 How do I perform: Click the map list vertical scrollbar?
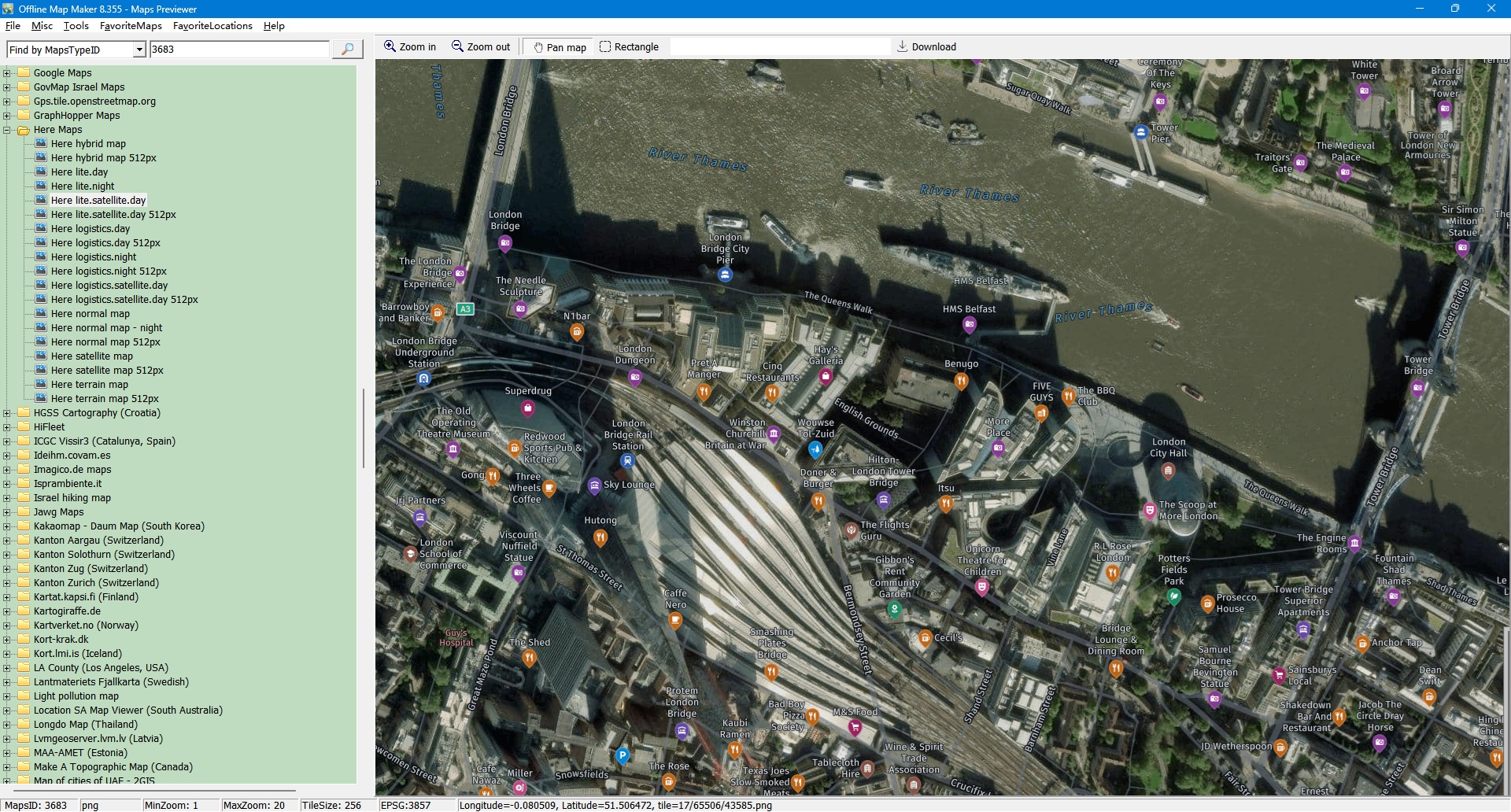[x=363, y=429]
